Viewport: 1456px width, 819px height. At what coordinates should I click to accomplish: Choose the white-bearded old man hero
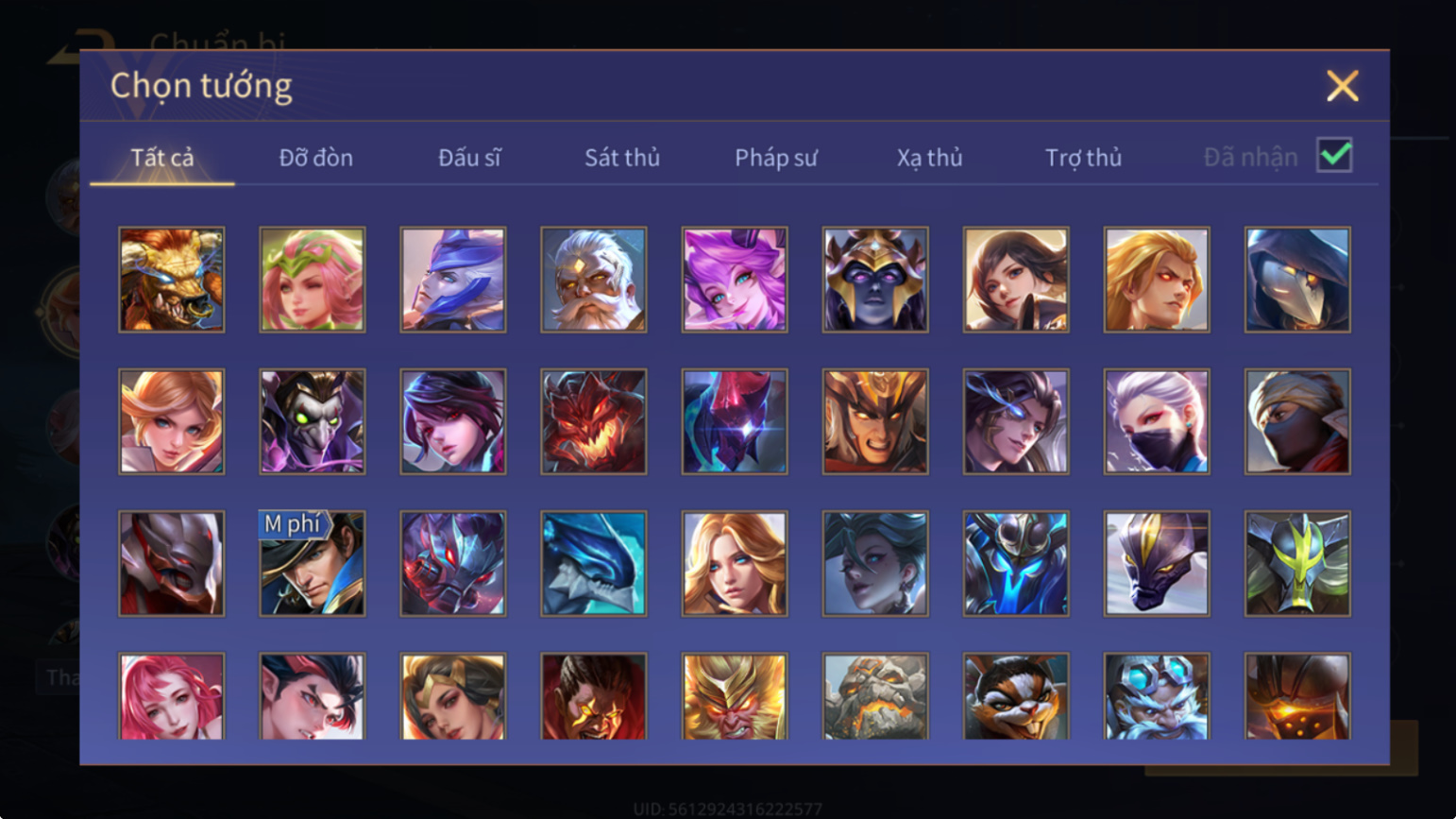(594, 280)
